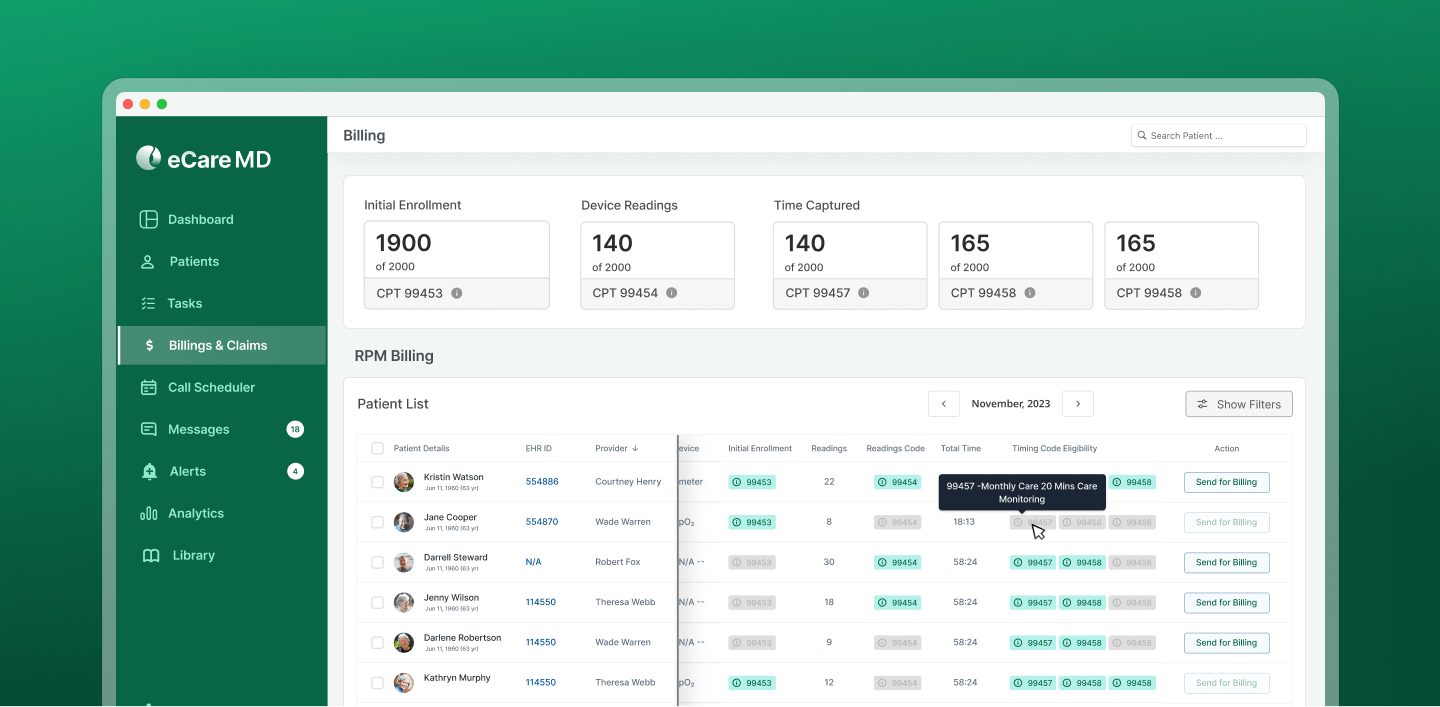
Task: Click the Library book icon
Action: [150, 556]
